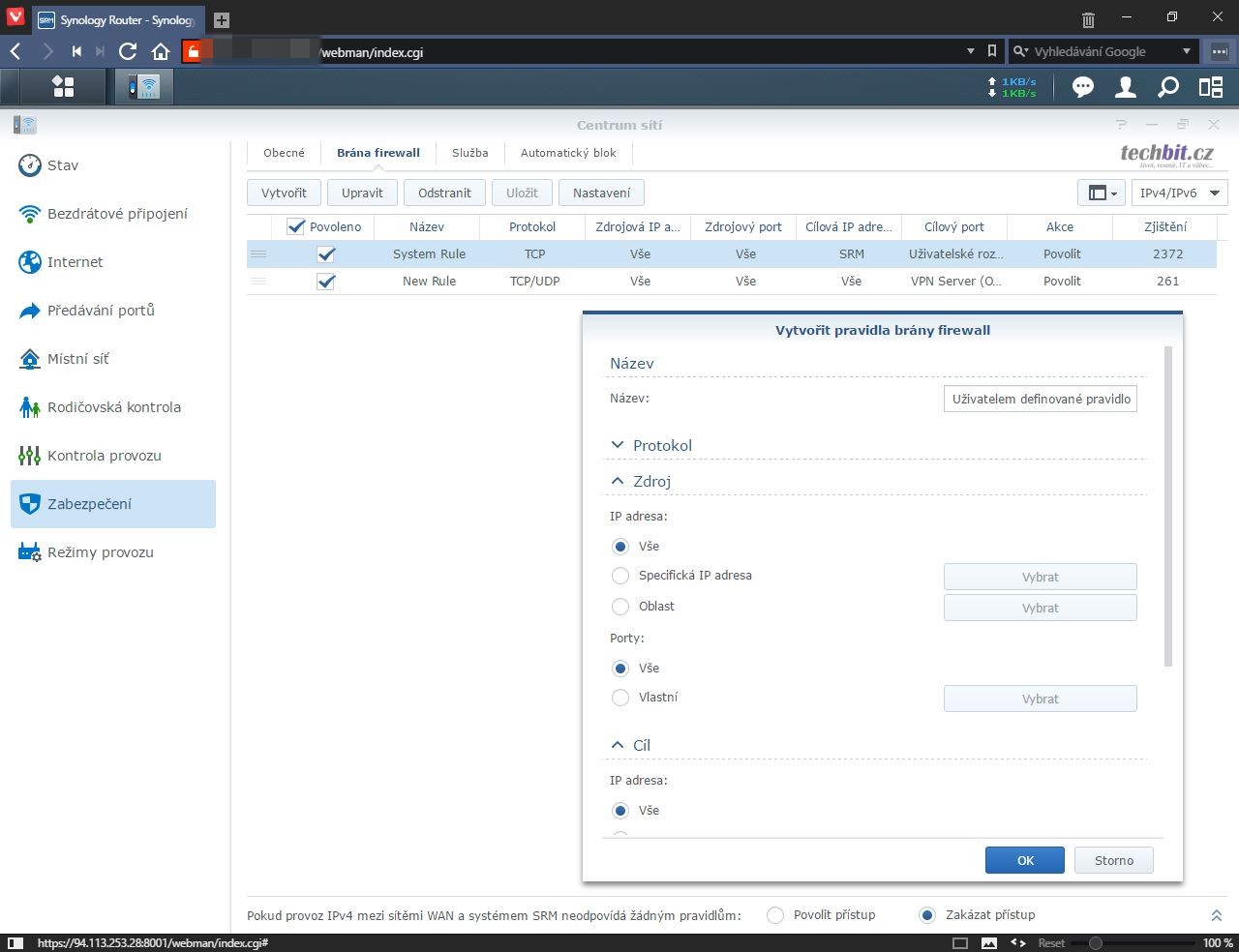Uncheck the System Rule enabled checkbox
1239x952 pixels.
[x=326, y=254]
